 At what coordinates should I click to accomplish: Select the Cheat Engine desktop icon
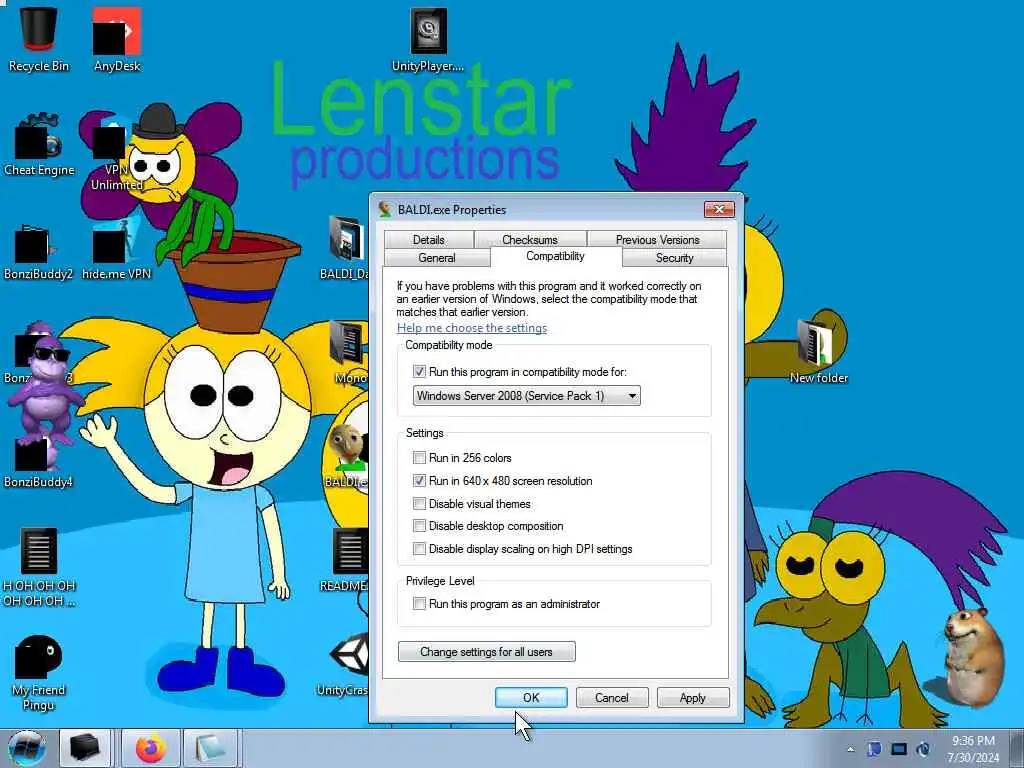point(39,145)
